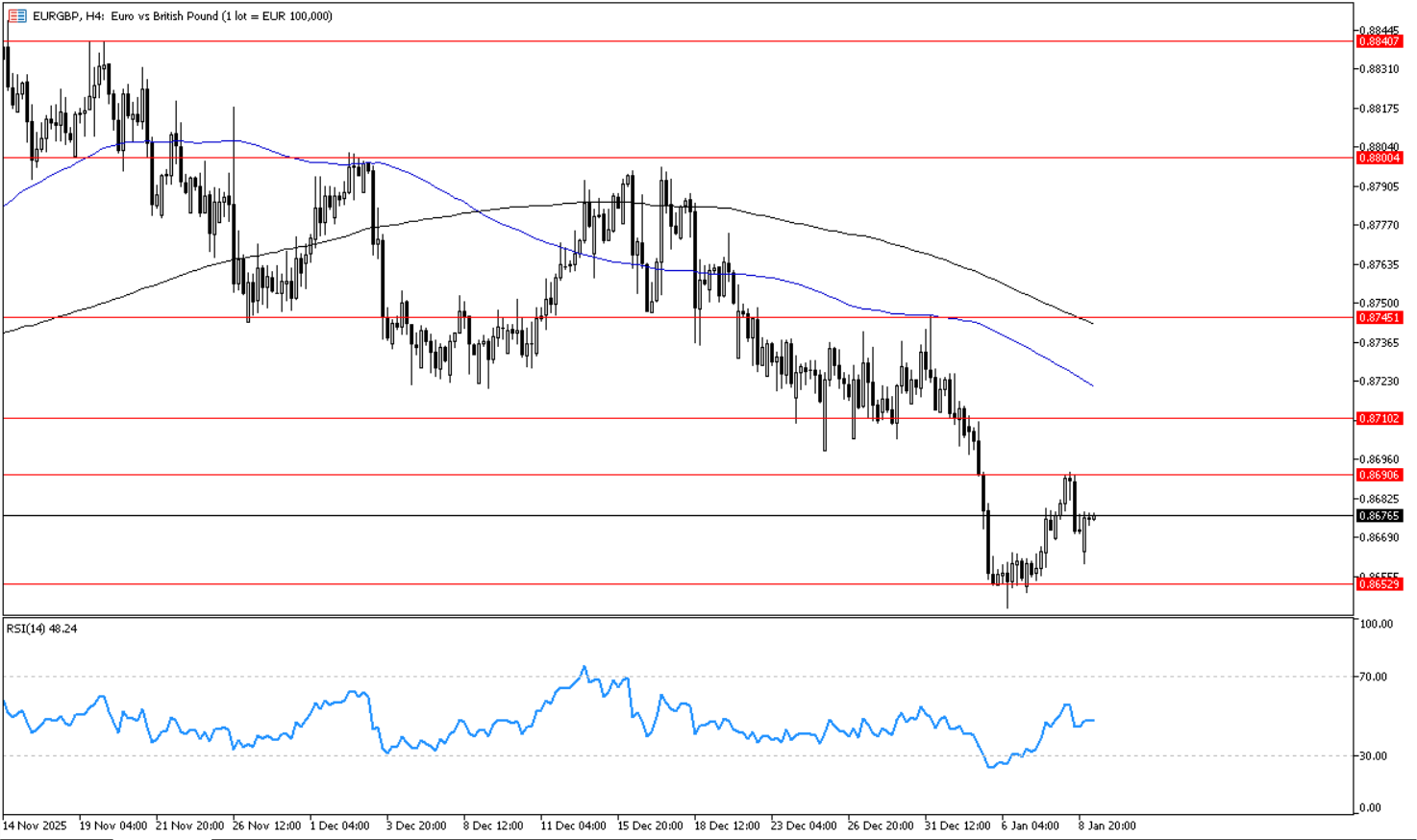Click the 0.88310 price scale value
1417x840 pixels.
[x=1379, y=69]
